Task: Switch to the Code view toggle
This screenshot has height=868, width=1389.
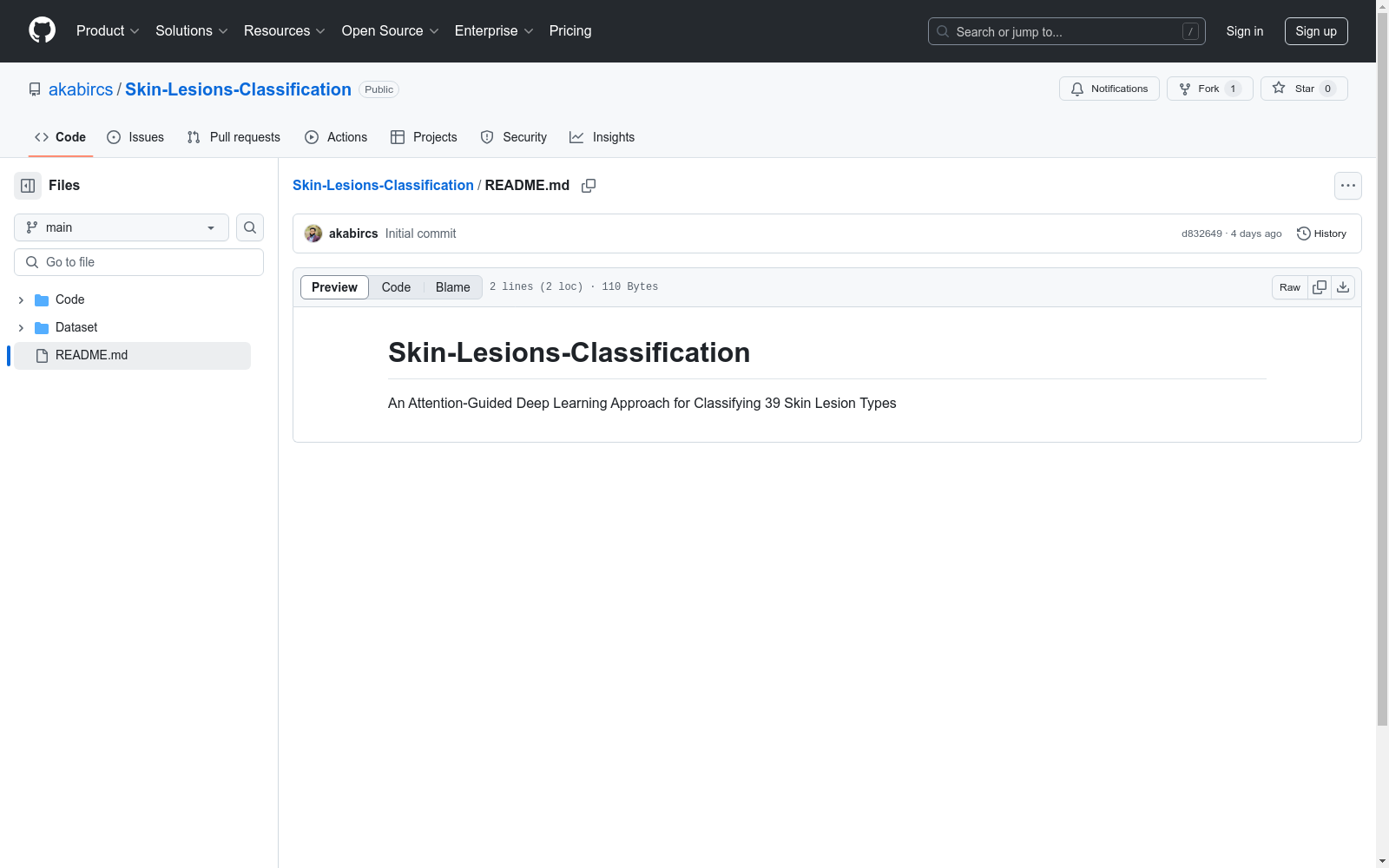Action: pos(396,287)
